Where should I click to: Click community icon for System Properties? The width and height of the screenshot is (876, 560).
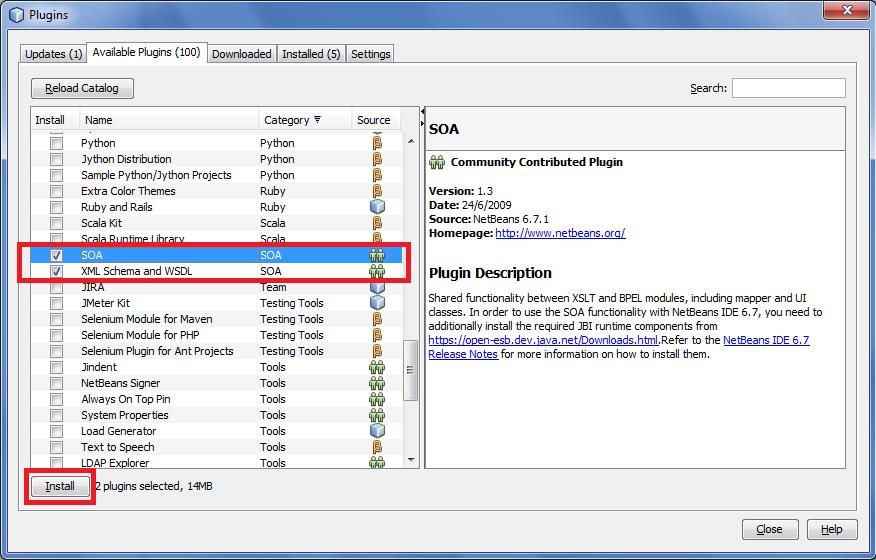(377, 415)
